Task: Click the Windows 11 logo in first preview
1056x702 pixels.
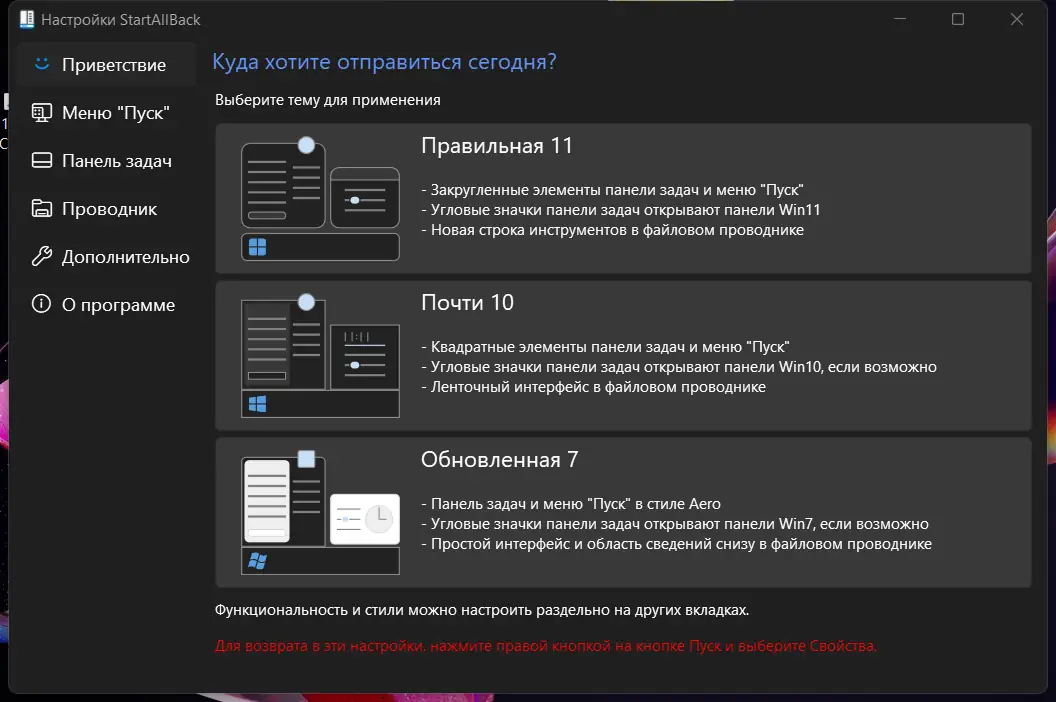Action: click(x=257, y=247)
